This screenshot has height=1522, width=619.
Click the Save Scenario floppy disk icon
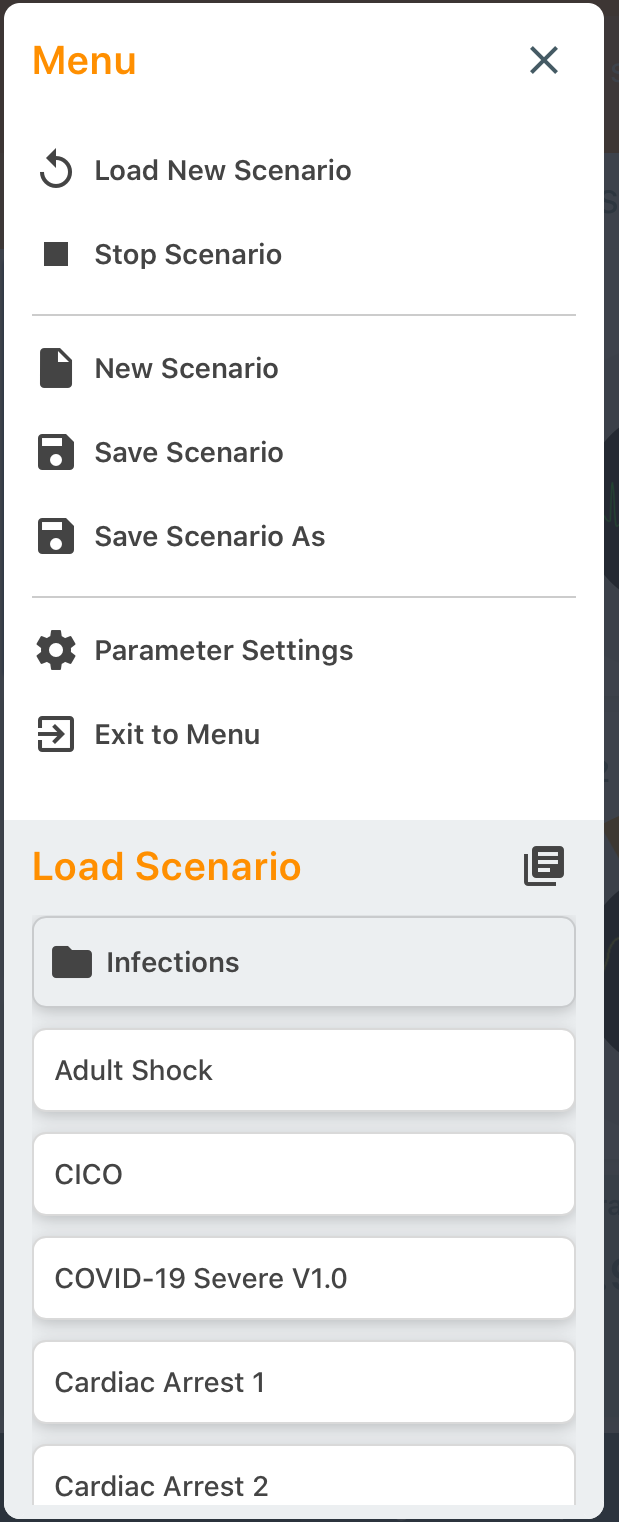pyautogui.click(x=57, y=452)
